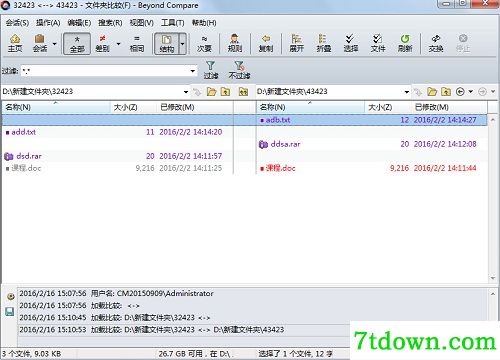Click the greyed 停止 stop icon
The height and width of the screenshot is (360, 500).
point(463,43)
